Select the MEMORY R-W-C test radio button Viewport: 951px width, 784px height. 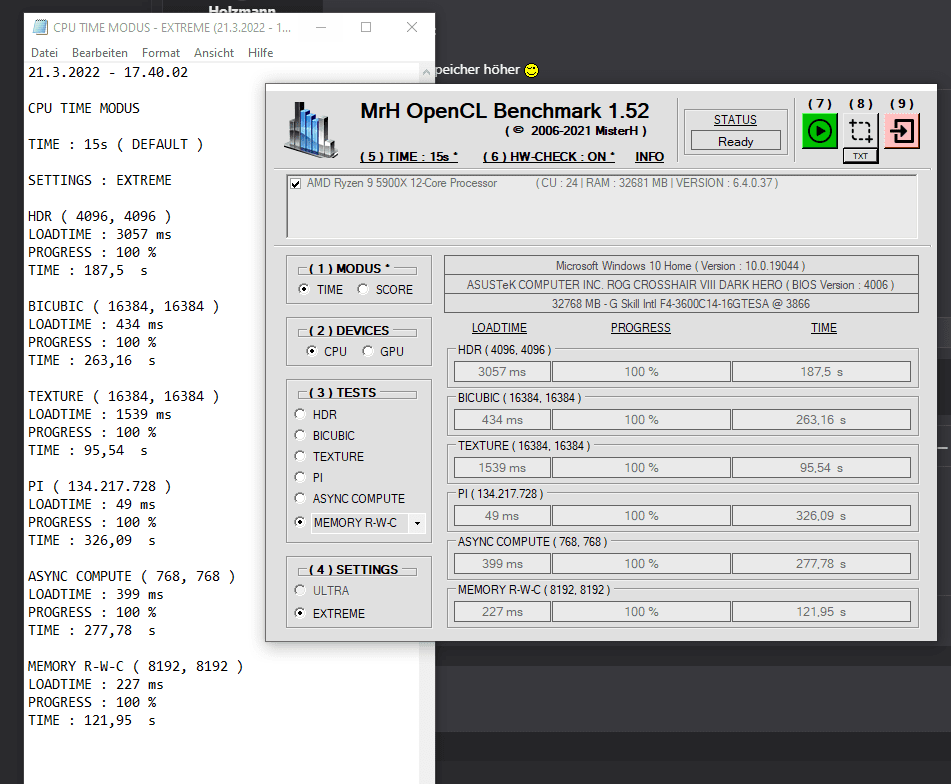pos(300,522)
